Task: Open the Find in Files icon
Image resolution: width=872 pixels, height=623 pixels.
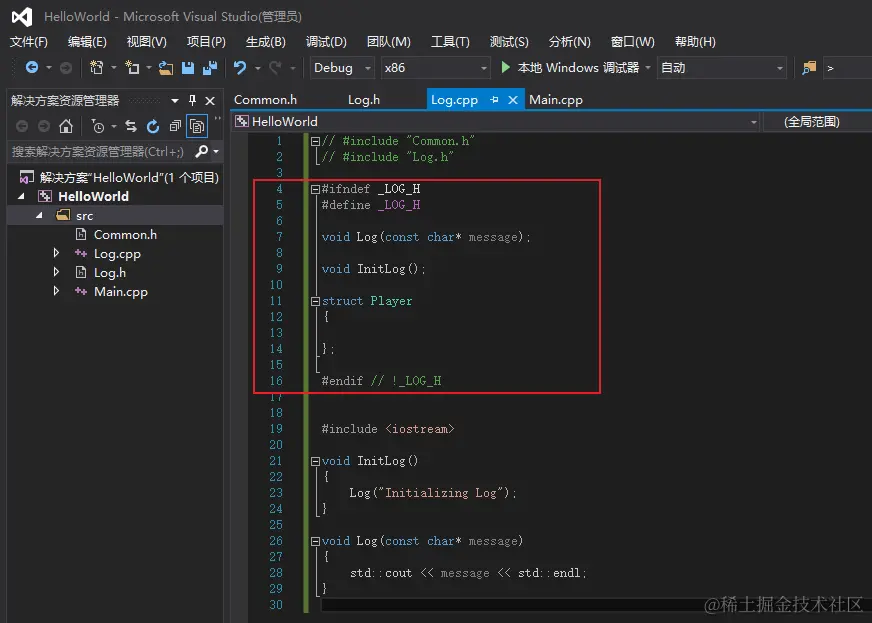Action: click(809, 68)
